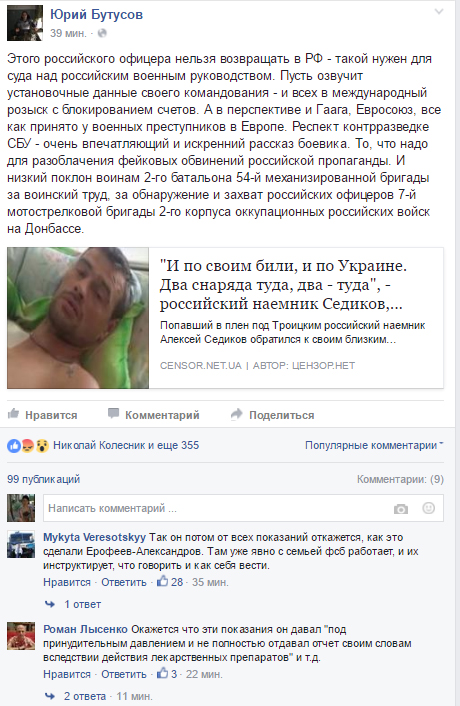Open emoji smiley picker in comment box
Viewport: 460px width, 706px height.
click(428, 508)
